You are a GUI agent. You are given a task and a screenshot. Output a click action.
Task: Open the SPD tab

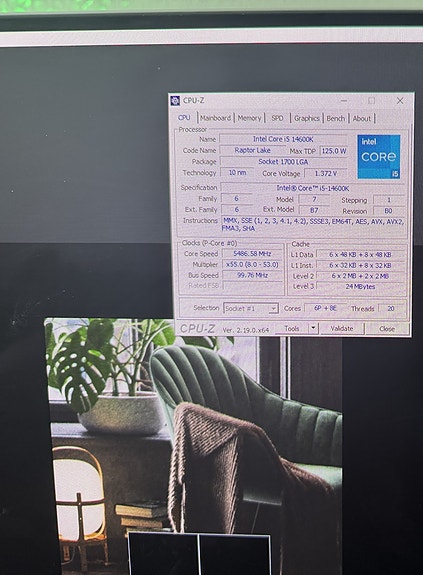(277, 118)
